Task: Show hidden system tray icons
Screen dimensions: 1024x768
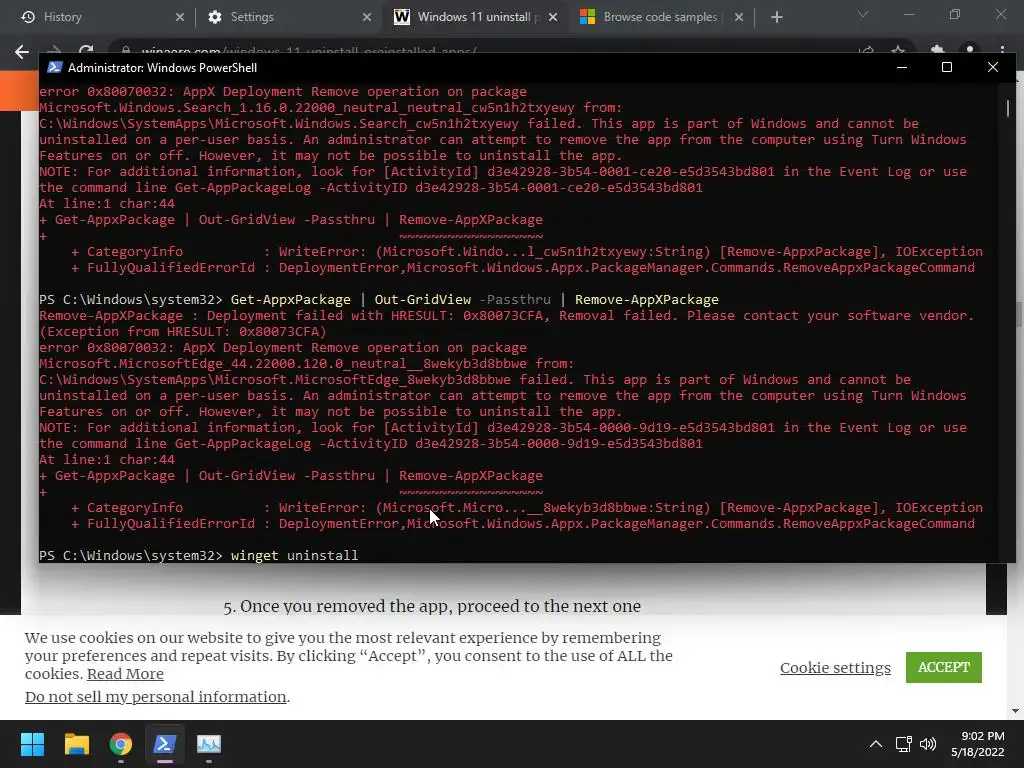Action: pos(876,744)
